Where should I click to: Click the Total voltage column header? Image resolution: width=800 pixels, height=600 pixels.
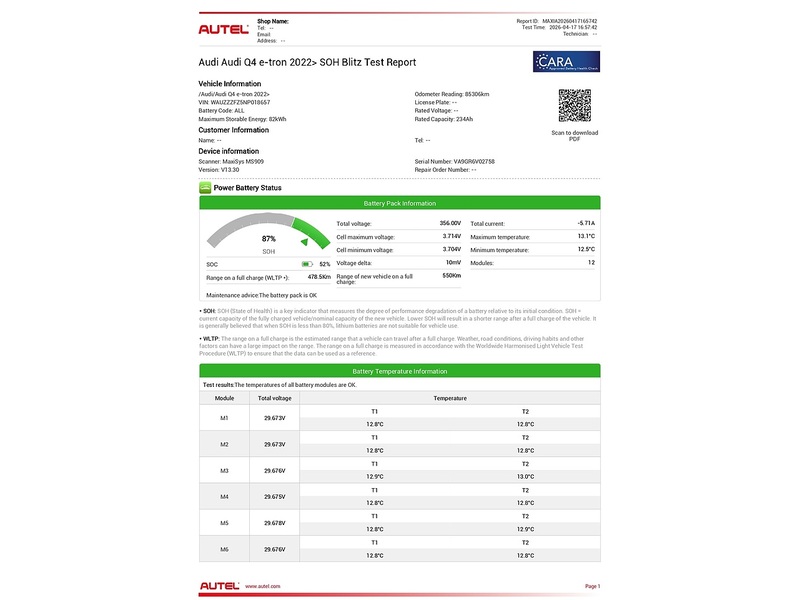(x=274, y=398)
